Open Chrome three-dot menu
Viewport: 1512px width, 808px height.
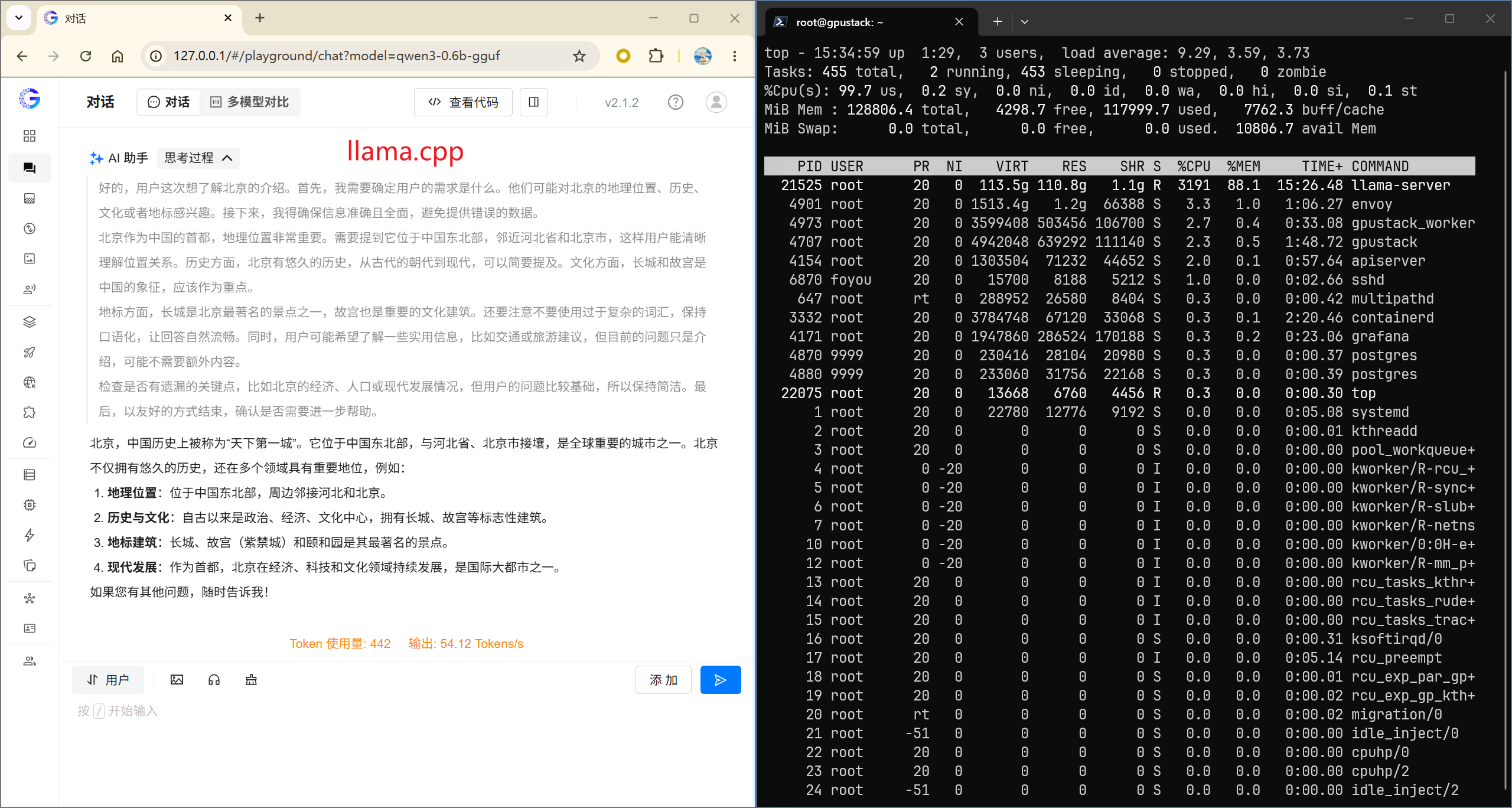(735, 56)
